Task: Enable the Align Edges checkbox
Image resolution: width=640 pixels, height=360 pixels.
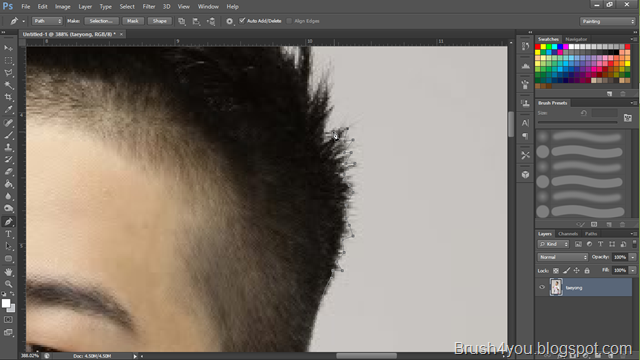Action: [x=289, y=21]
